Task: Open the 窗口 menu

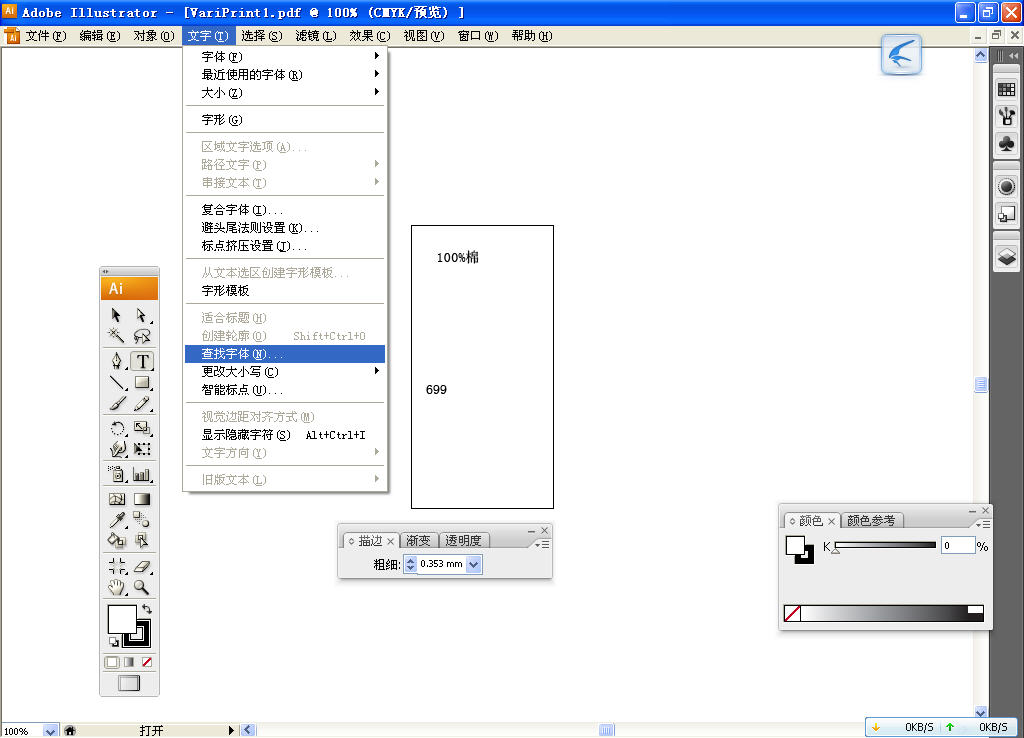Action: [477, 36]
